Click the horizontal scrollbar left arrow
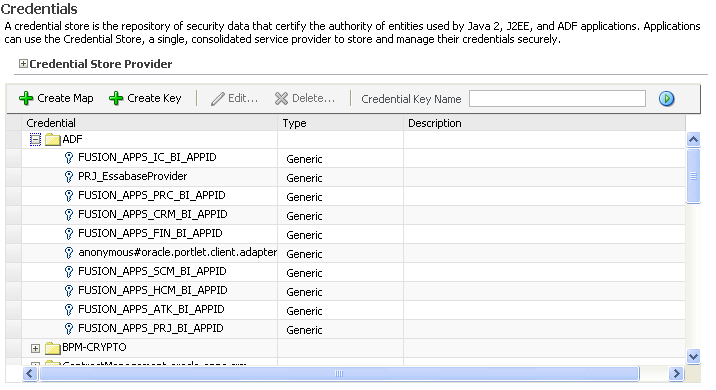716x390 pixels. (x=30, y=374)
